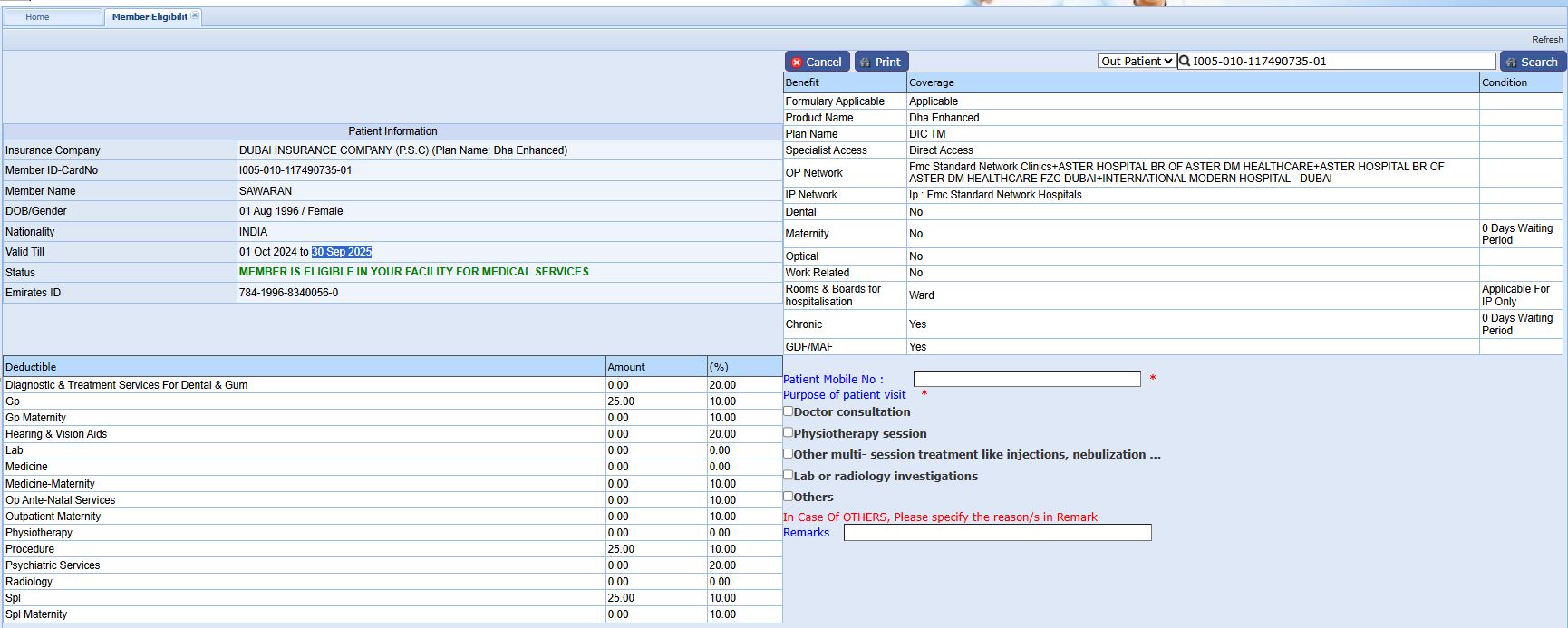Check the Doctor consultation box

tap(789, 411)
